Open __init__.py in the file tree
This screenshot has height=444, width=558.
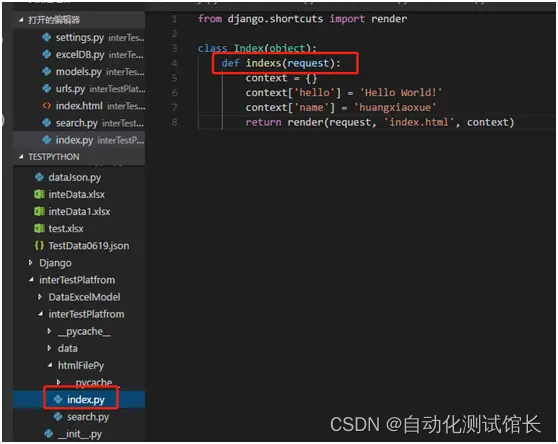tap(79, 434)
